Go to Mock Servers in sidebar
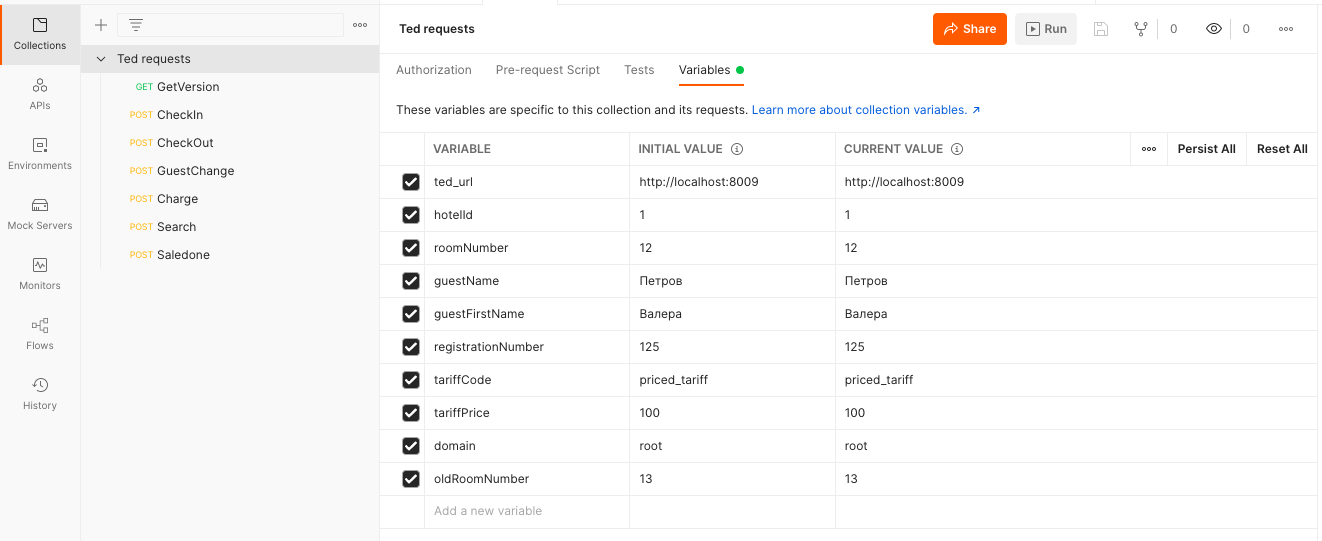The image size is (1322, 541). (x=40, y=214)
